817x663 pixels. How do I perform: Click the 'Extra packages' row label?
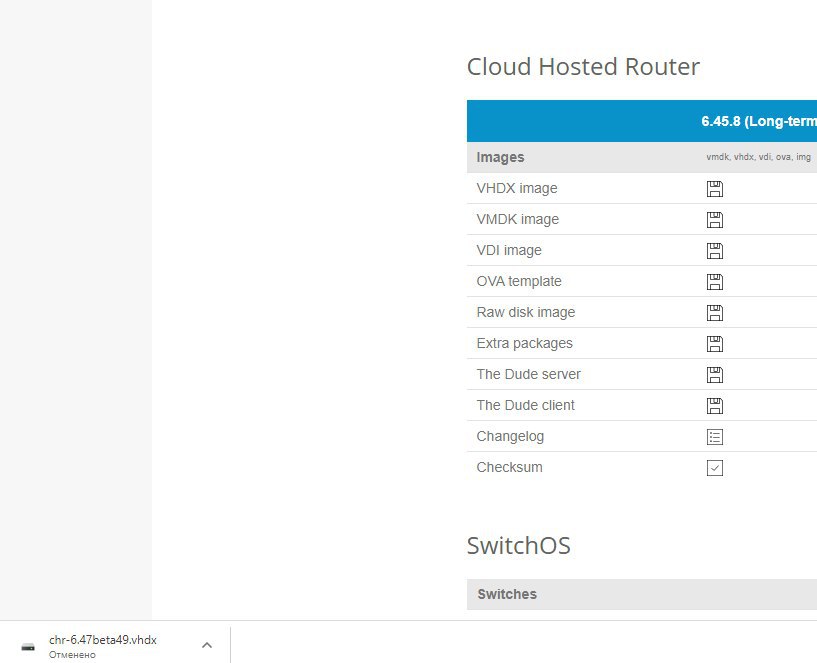(x=524, y=343)
